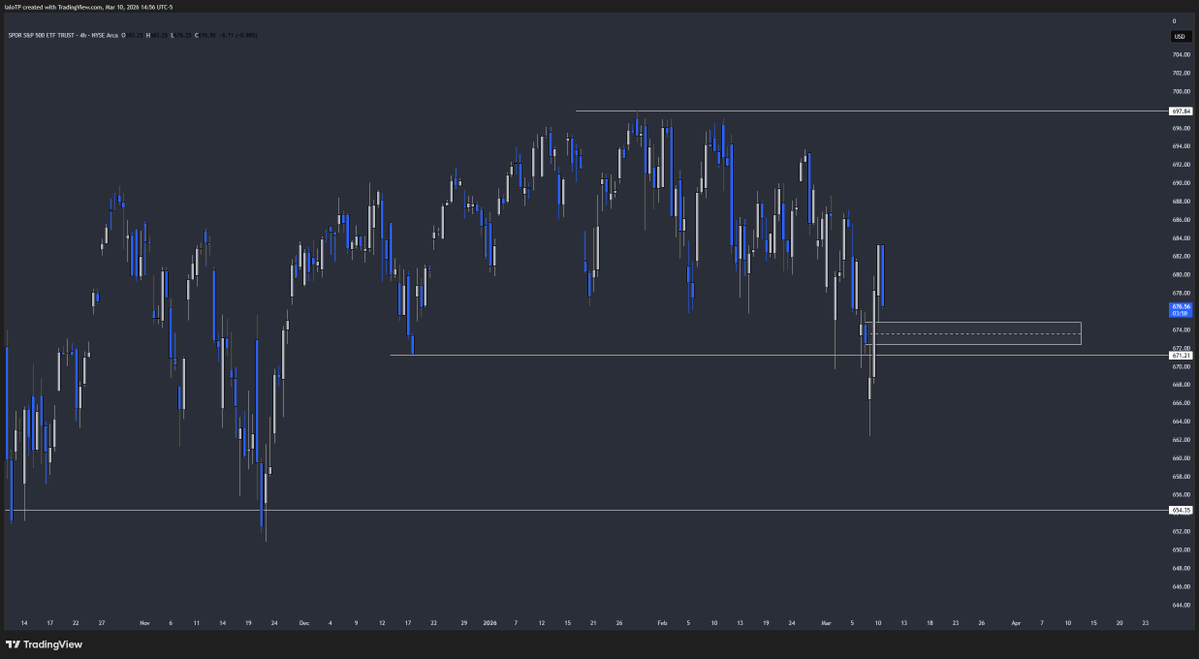This screenshot has width=1199, height=659.
Task: Click the Apr label on time axis
Action: [1015, 623]
